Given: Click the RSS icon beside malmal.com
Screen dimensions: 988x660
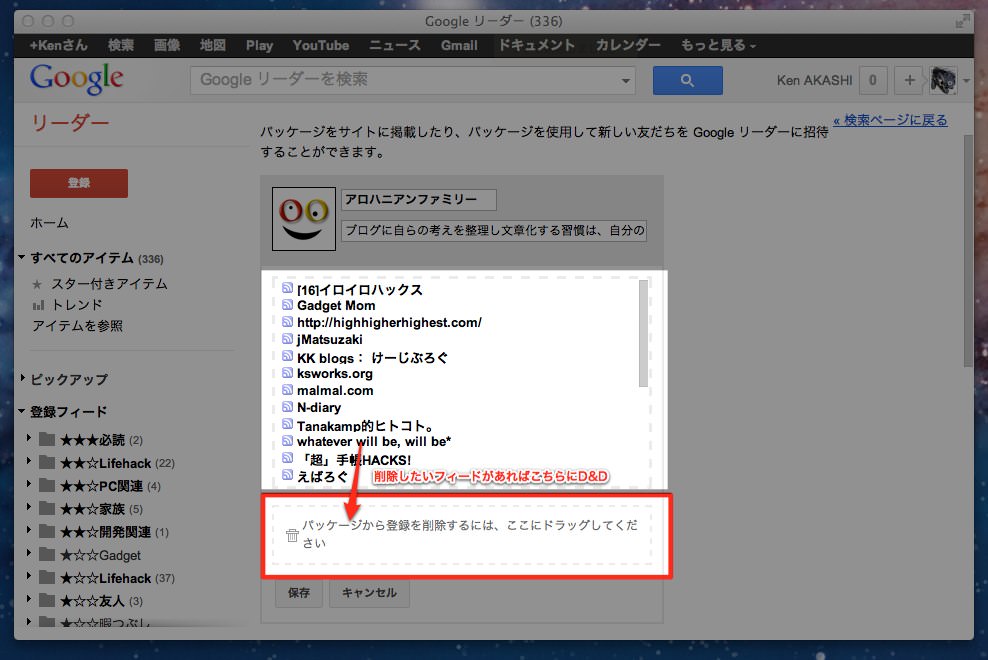Looking at the screenshot, I should click(x=287, y=390).
